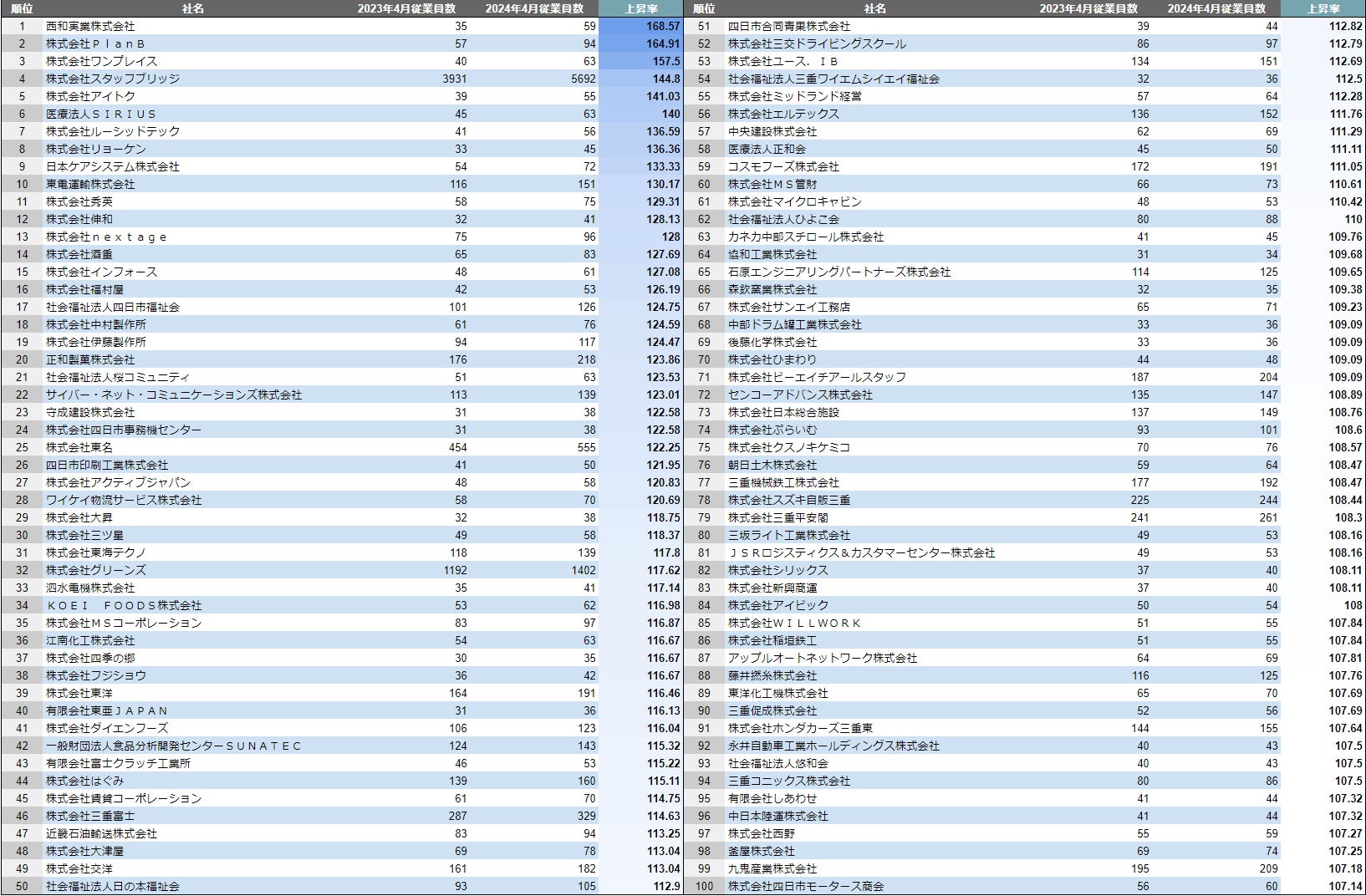Viewport: 1366px width, 896px height.
Task: Click company 株式会社ミッドランド経営
Action: click(795, 96)
